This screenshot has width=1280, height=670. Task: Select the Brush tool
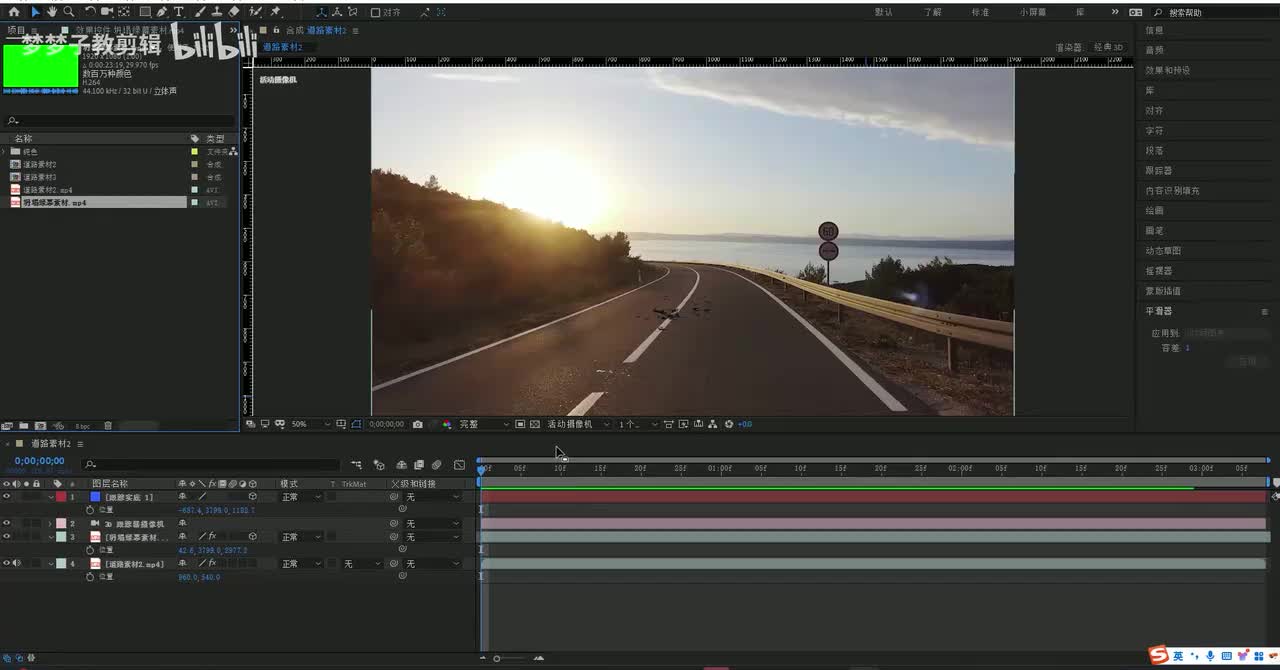click(200, 12)
